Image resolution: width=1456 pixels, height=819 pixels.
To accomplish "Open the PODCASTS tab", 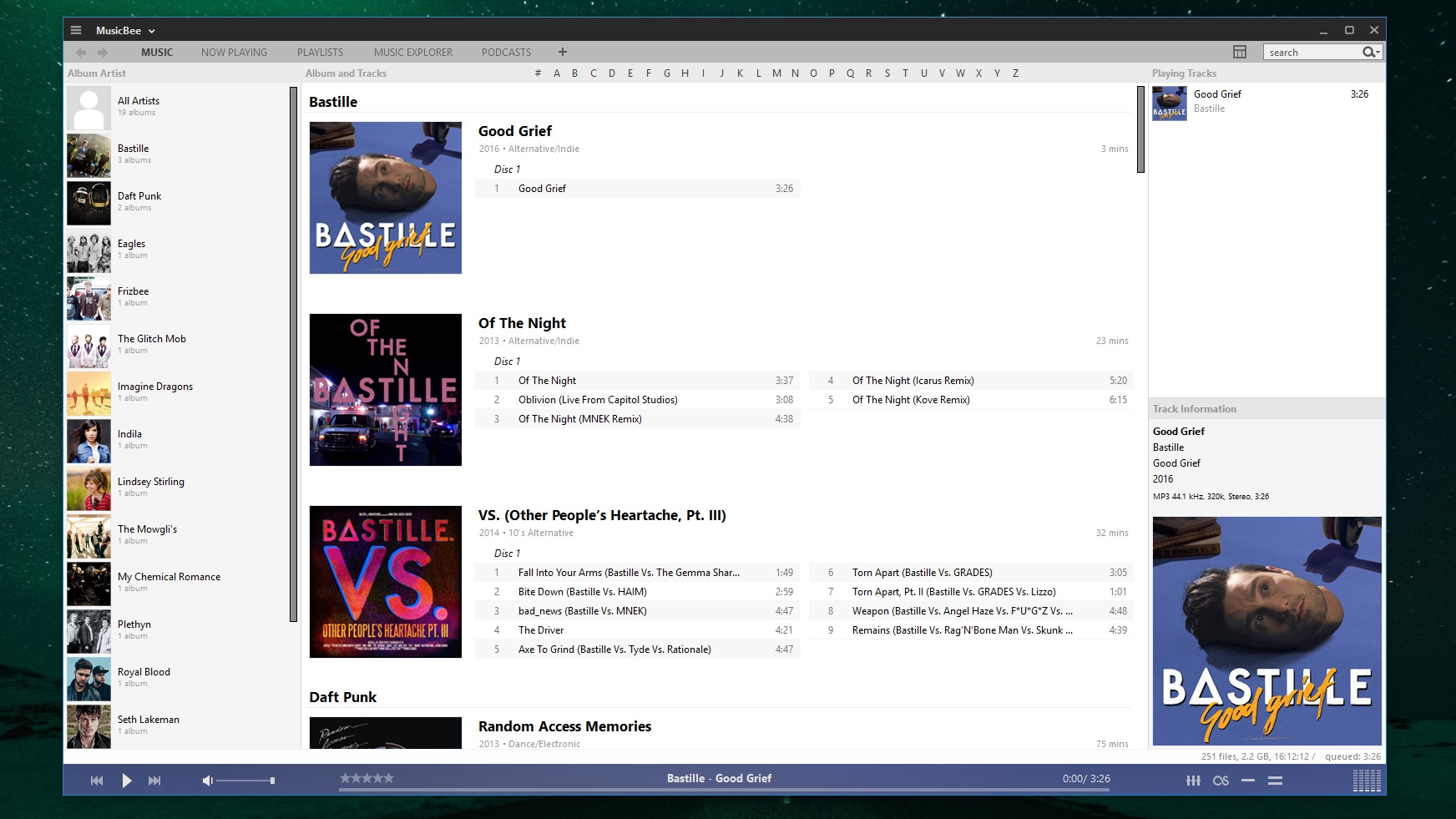I will tap(506, 52).
